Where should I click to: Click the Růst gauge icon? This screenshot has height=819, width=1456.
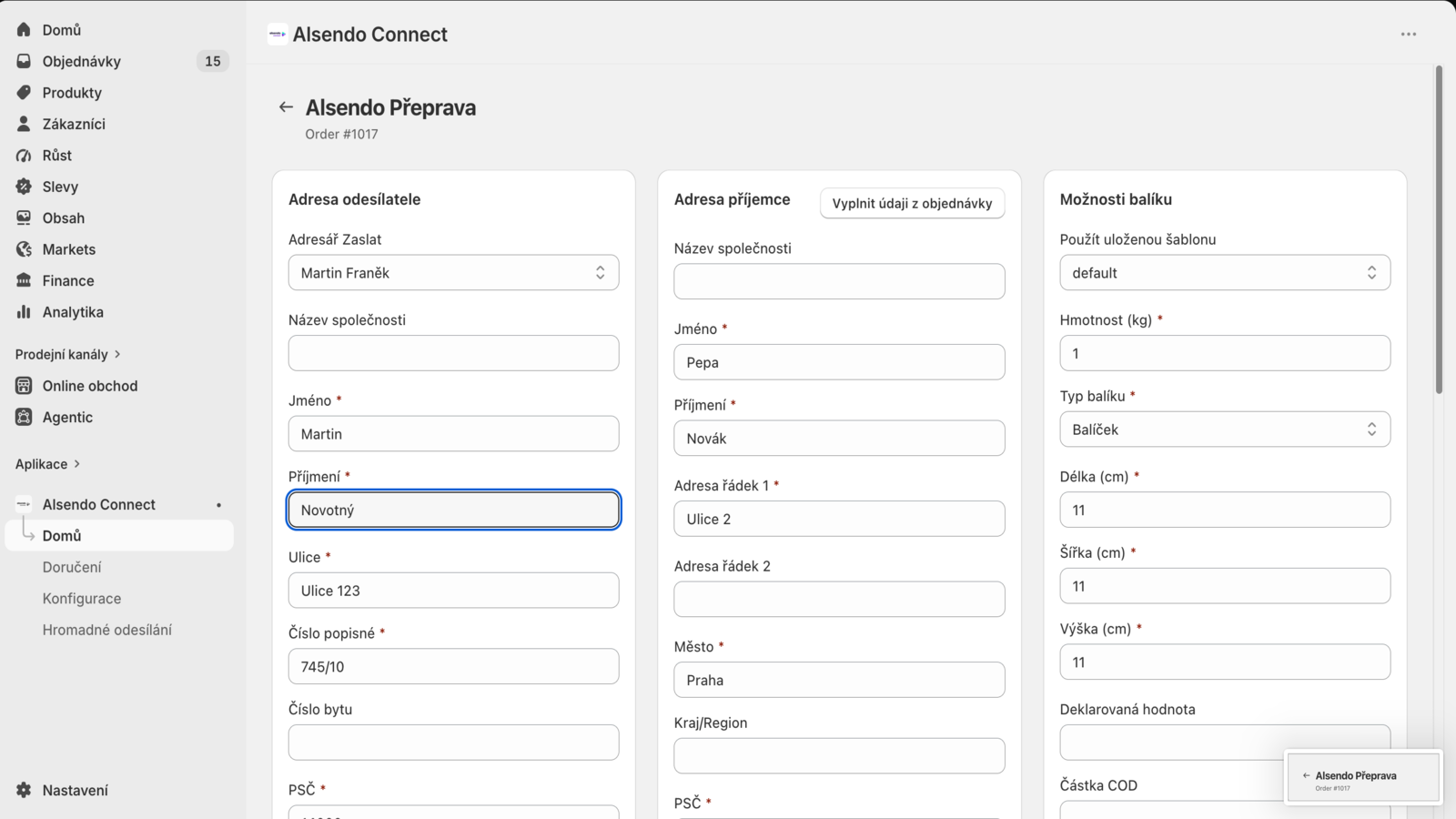pos(24,156)
